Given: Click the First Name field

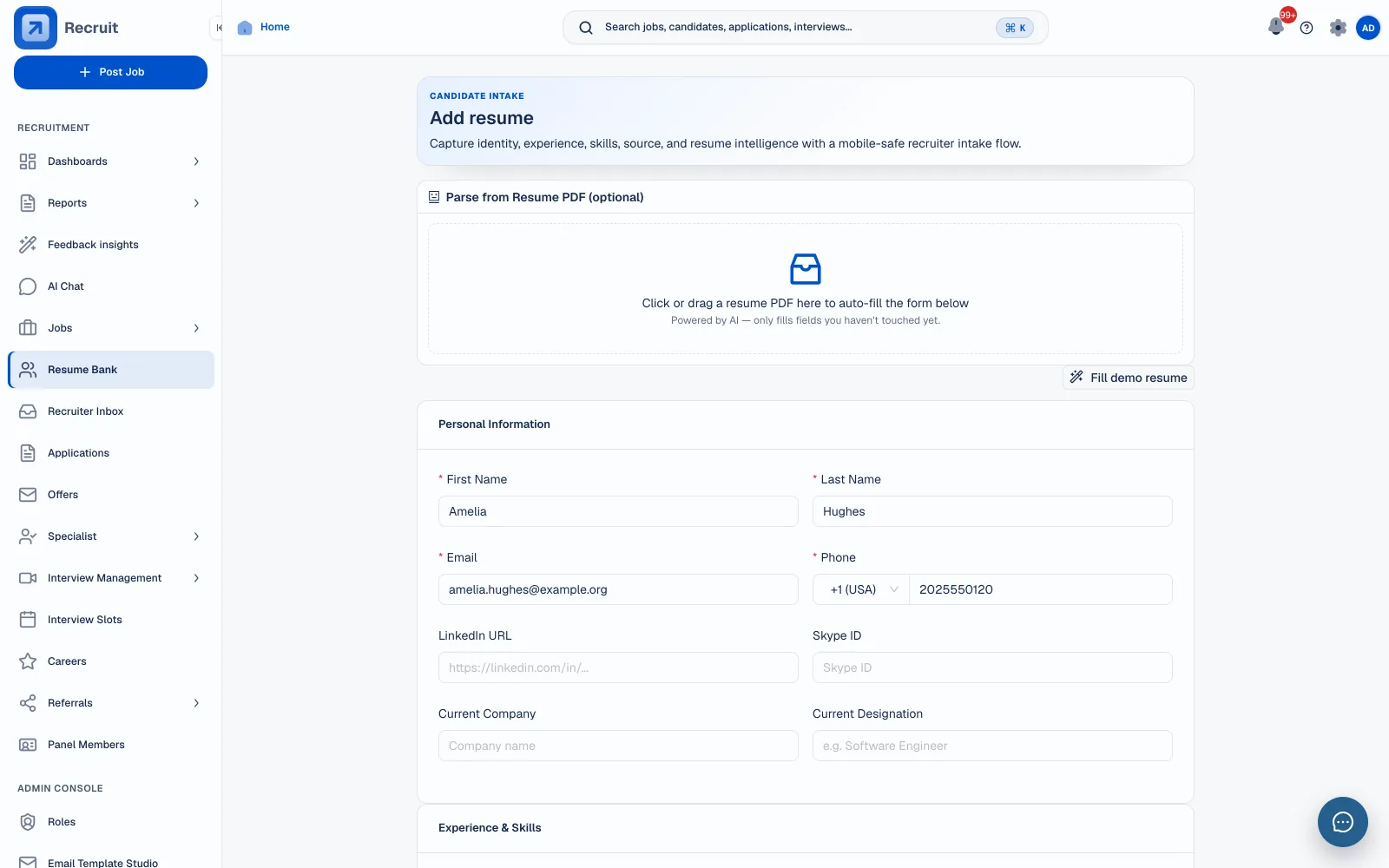Looking at the screenshot, I should pyautogui.click(x=618, y=511).
